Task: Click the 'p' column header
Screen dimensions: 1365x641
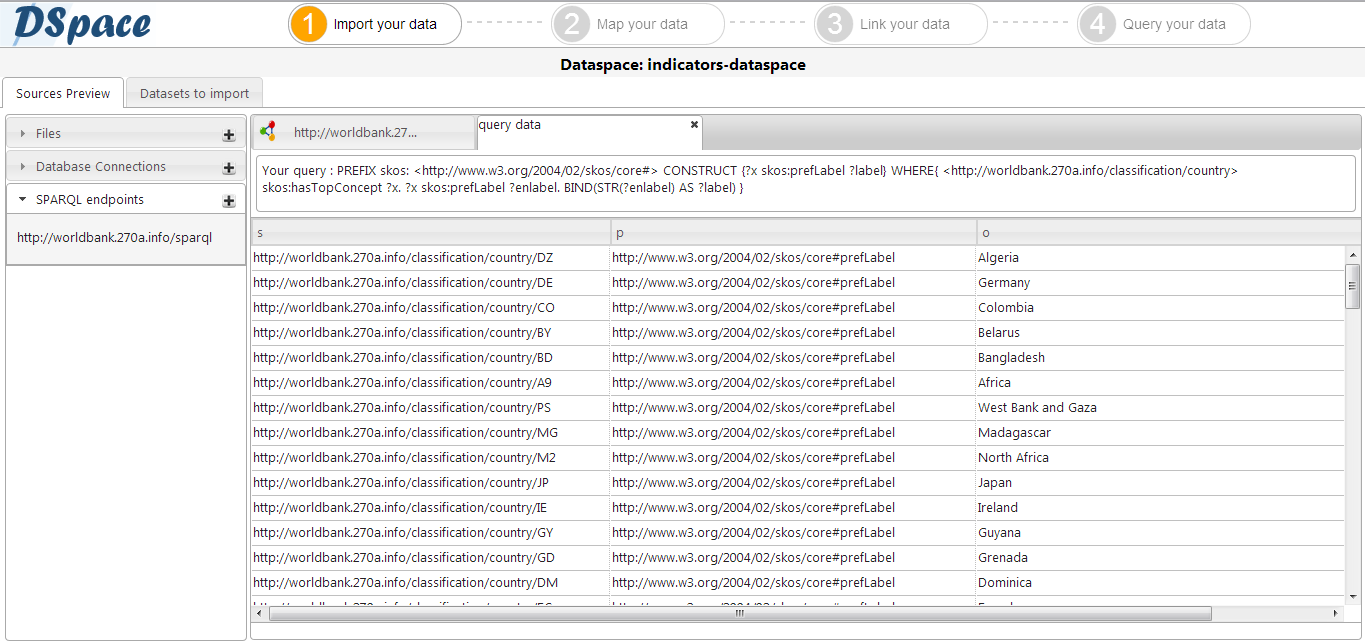Action: 793,232
